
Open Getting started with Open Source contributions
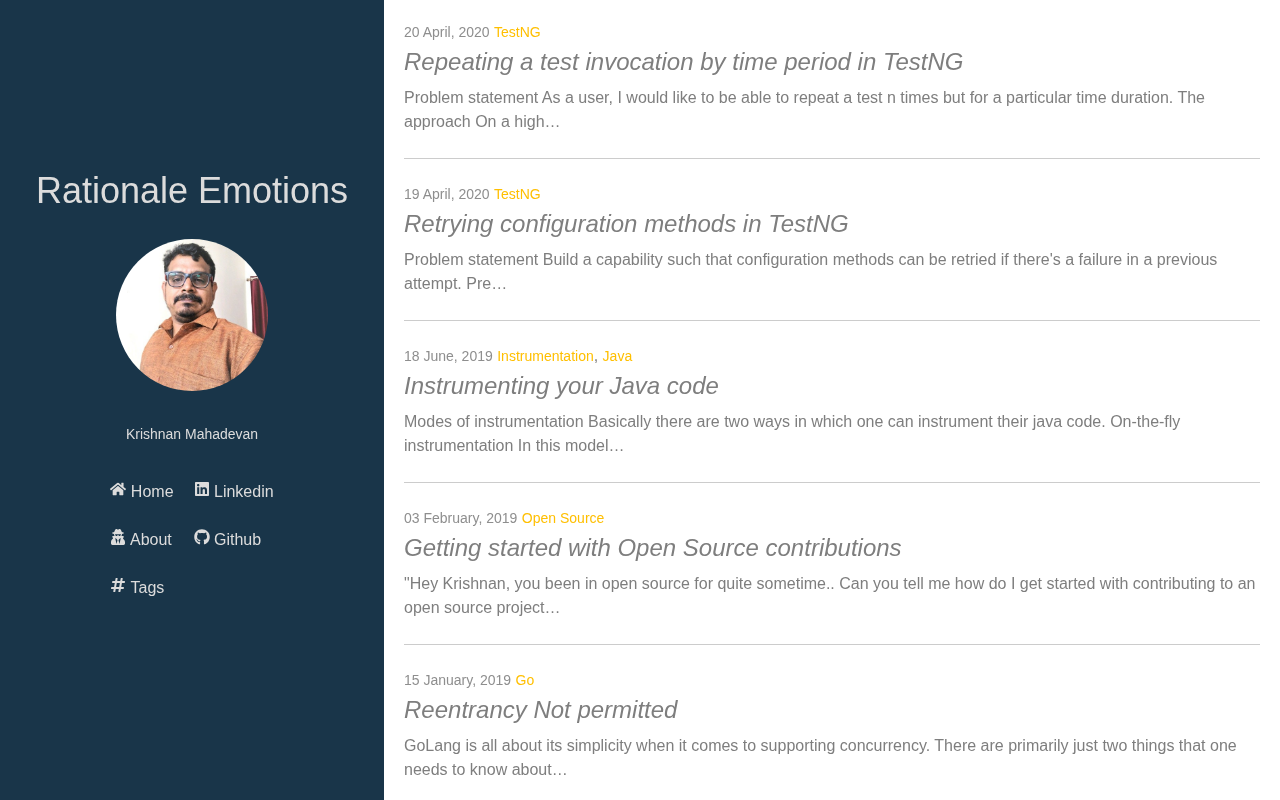click(x=652, y=548)
